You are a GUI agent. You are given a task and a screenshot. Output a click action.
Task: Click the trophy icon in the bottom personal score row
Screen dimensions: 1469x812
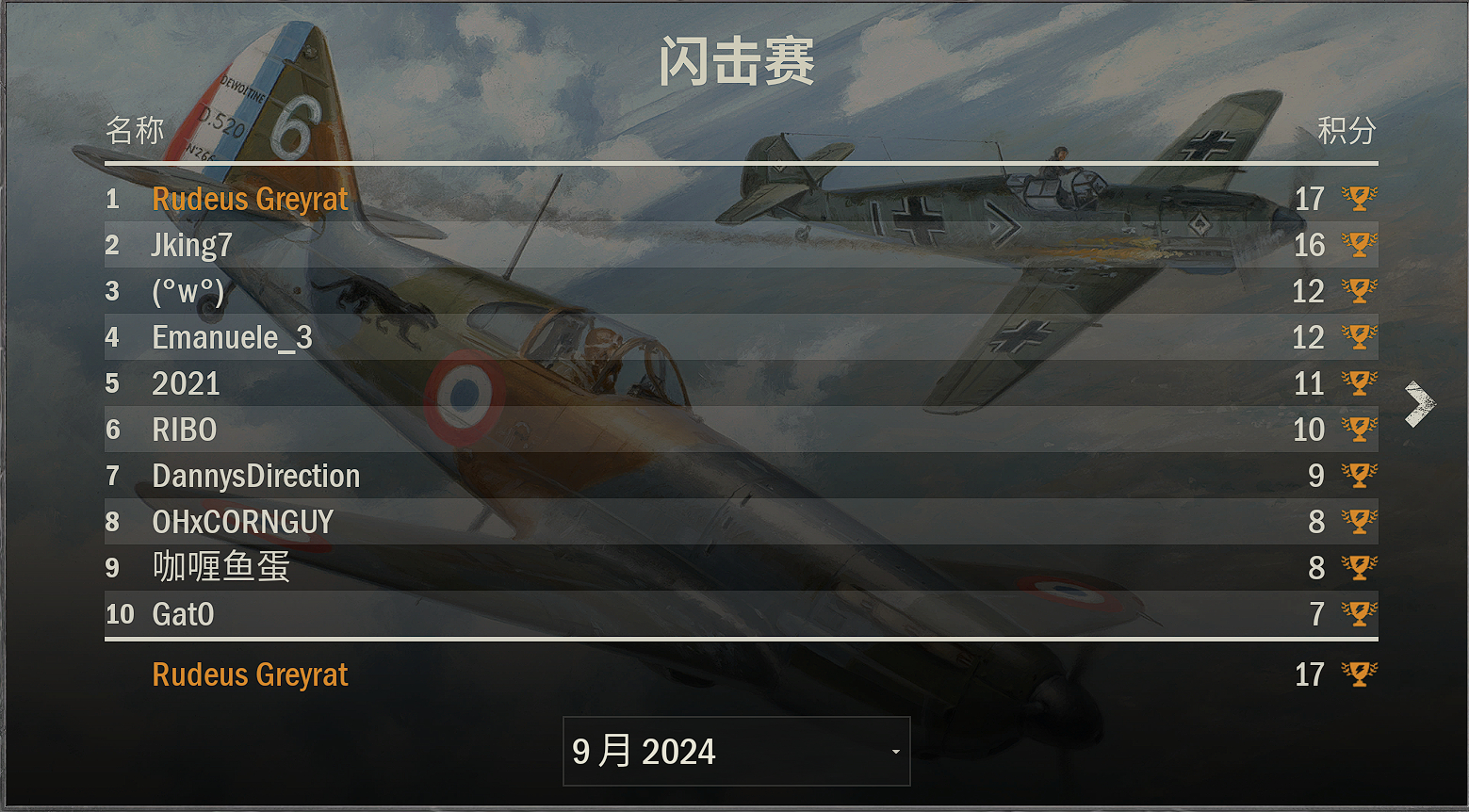click(x=1359, y=674)
